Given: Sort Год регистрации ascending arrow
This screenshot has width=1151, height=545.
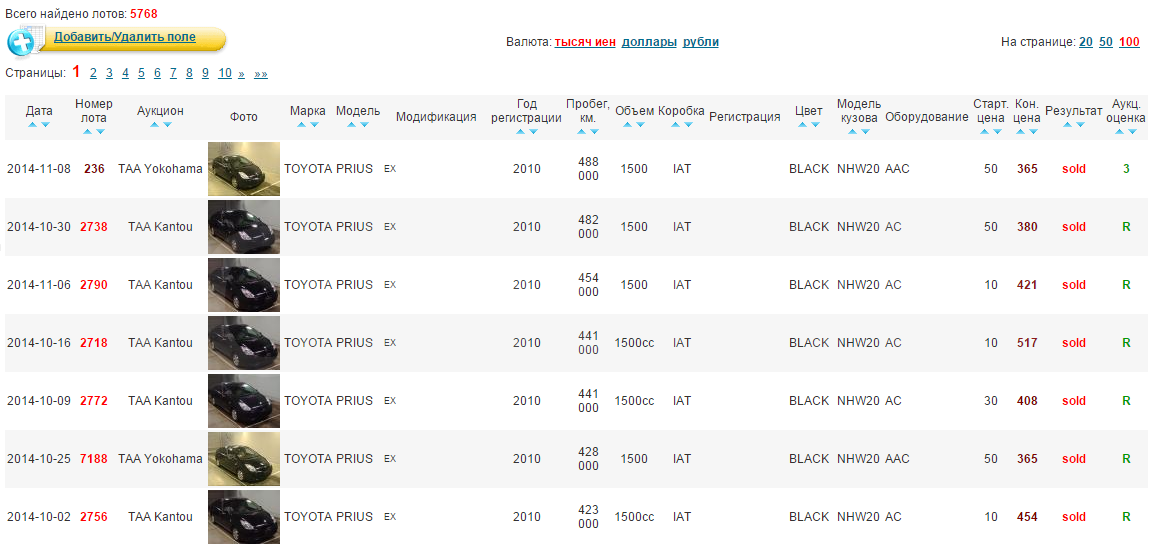Looking at the screenshot, I should click(520, 131).
